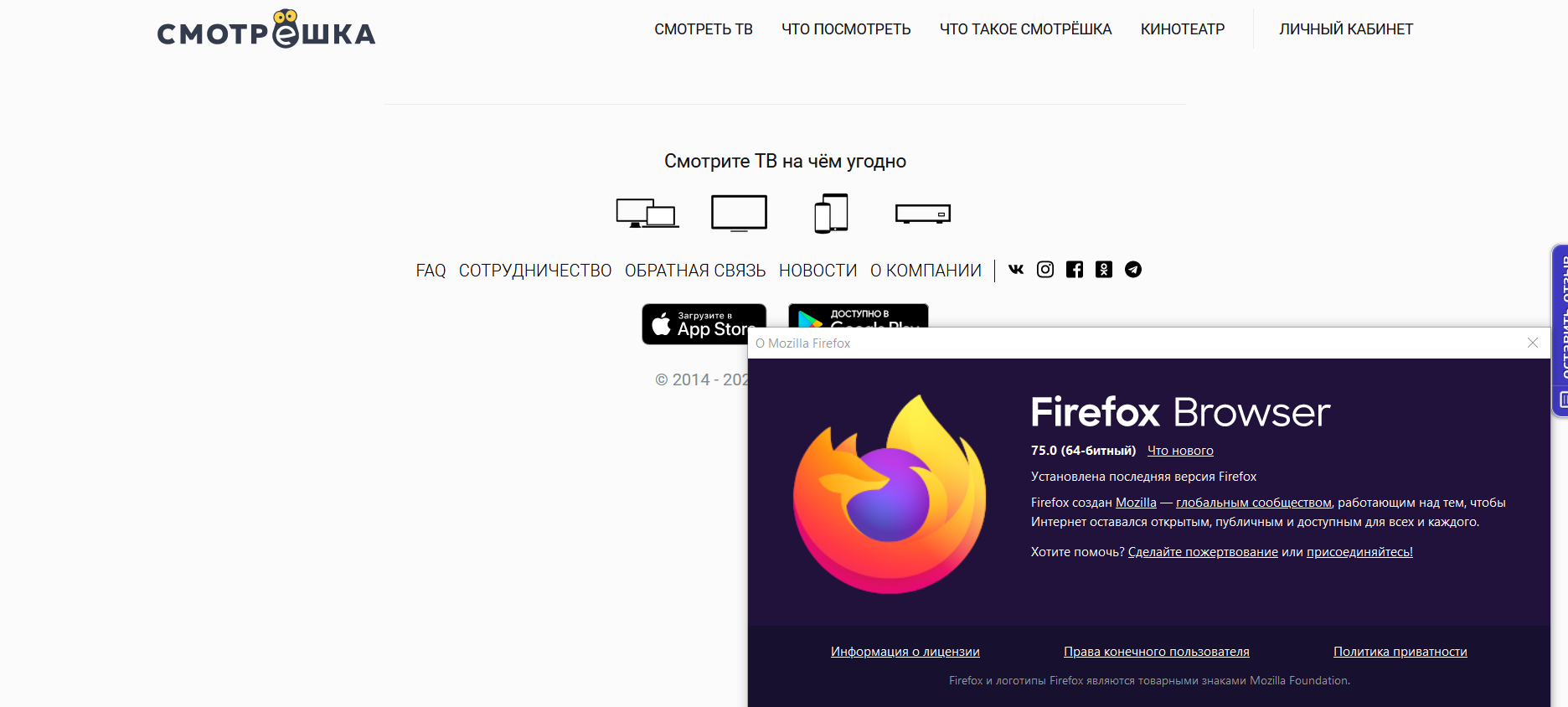Click the feedback tab on the right edge
1568x707 pixels.
point(1560,330)
